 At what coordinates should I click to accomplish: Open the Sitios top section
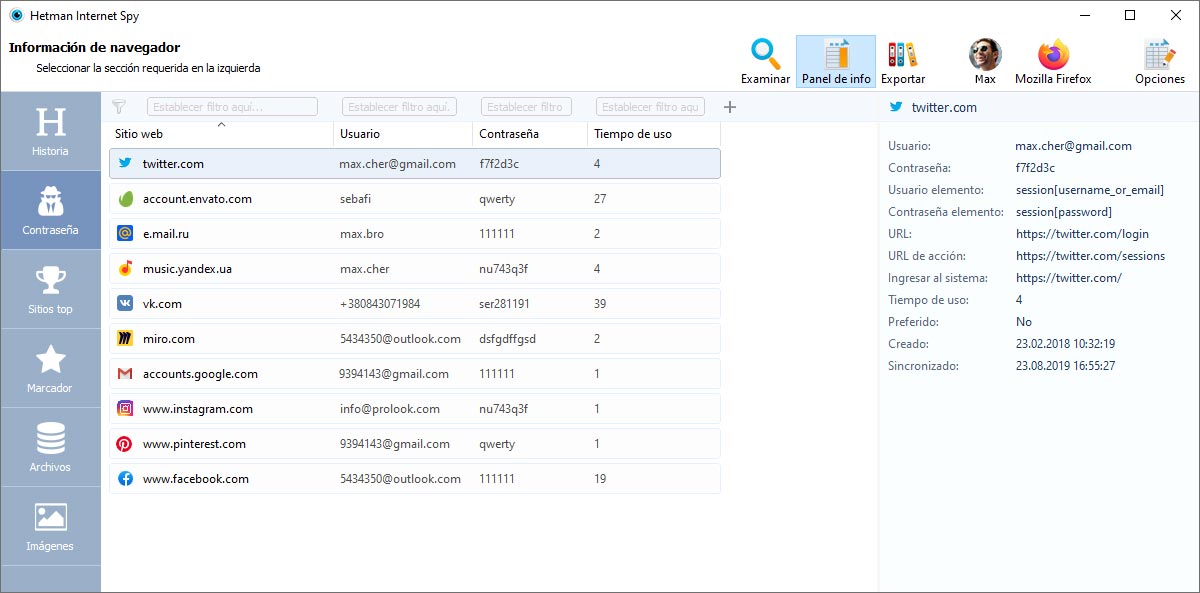pos(51,289)
